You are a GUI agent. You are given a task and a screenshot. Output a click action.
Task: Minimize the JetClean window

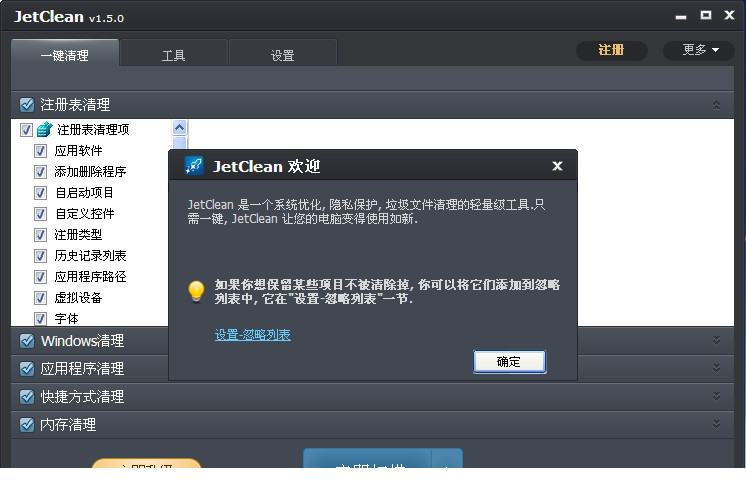681,17
